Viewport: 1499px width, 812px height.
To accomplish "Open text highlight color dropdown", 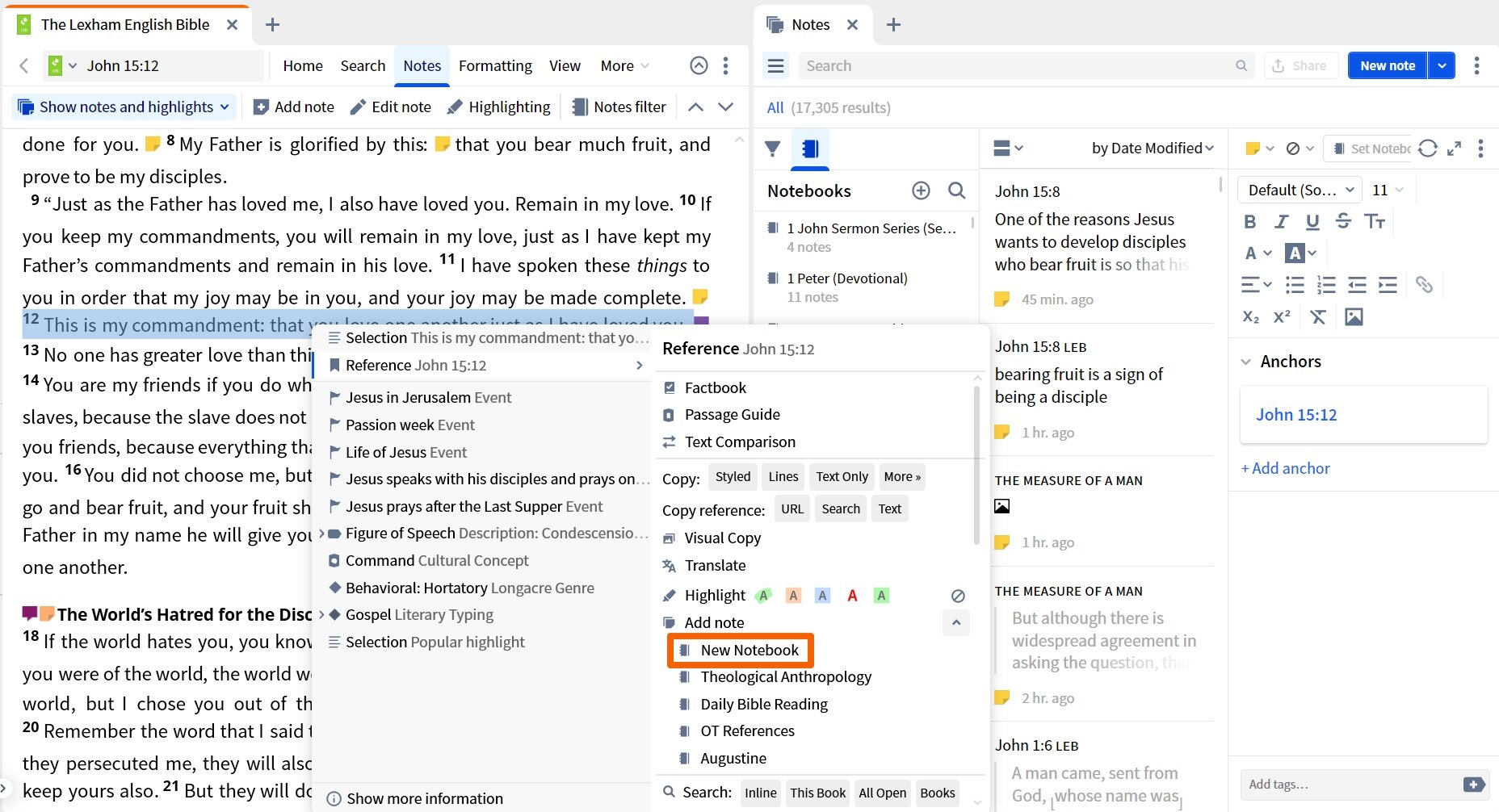I will click(1300, 253).
